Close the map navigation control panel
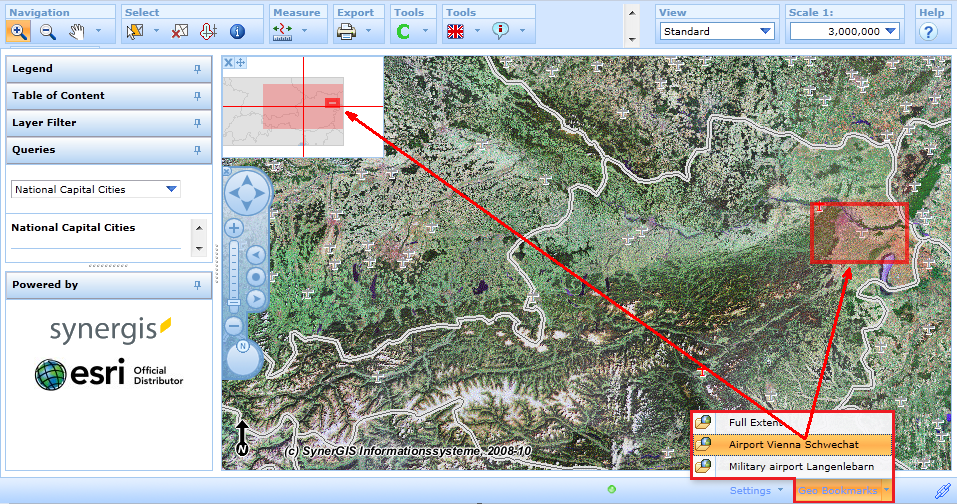Screen dimensions: 957x504 click(226, 172)
